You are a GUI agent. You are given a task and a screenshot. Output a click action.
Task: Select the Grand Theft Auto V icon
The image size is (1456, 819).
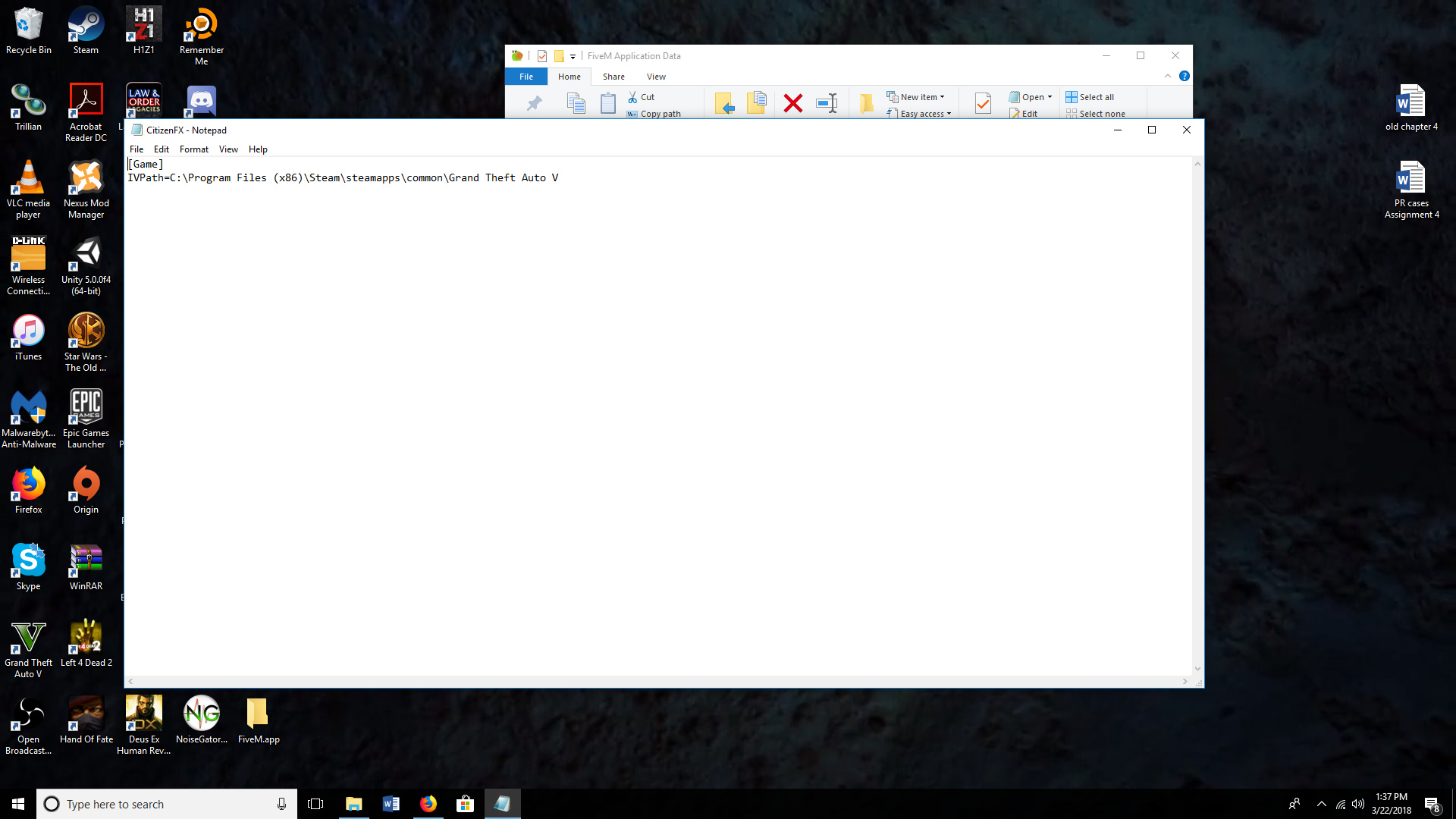(29, 648)
